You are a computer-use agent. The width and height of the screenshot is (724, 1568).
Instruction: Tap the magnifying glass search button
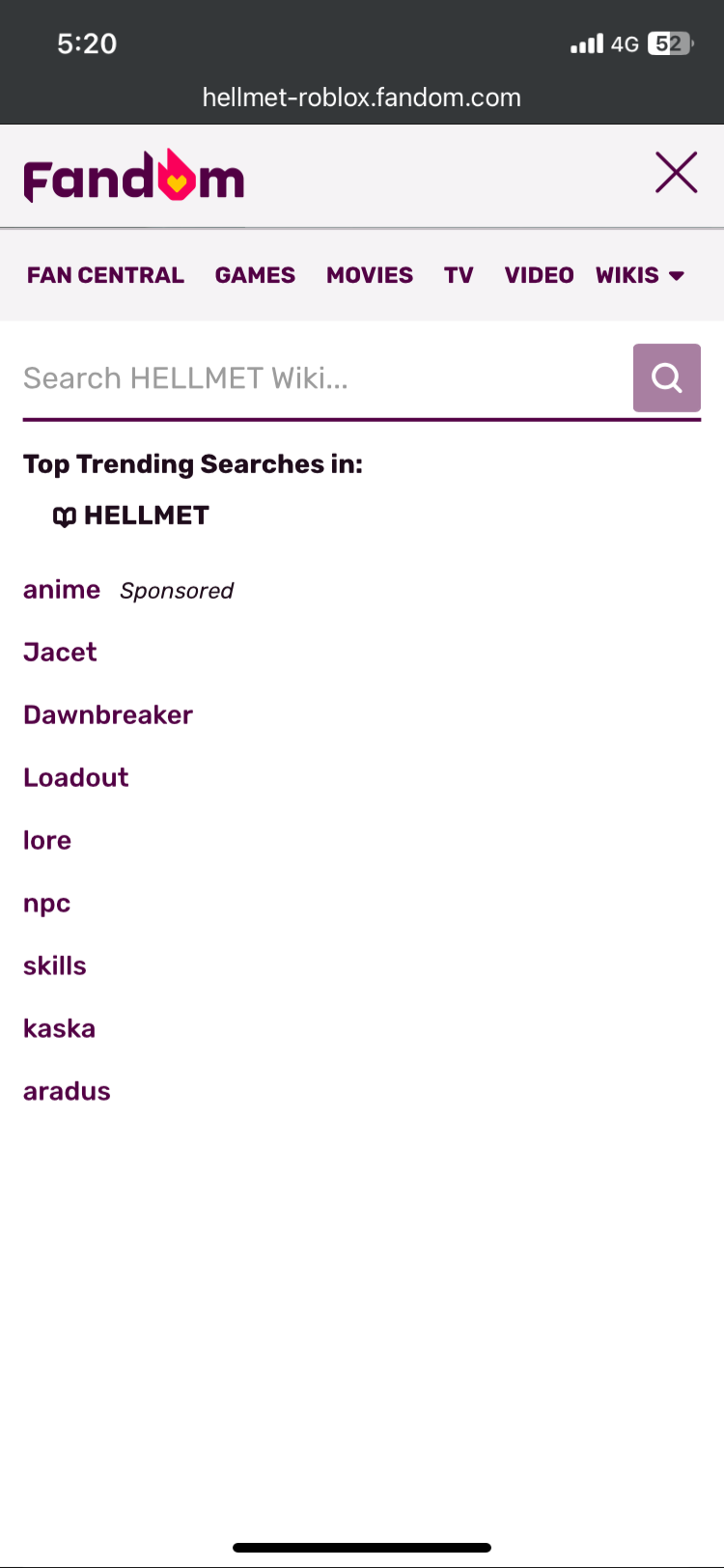pyautogui.click(x=666, y=378)
